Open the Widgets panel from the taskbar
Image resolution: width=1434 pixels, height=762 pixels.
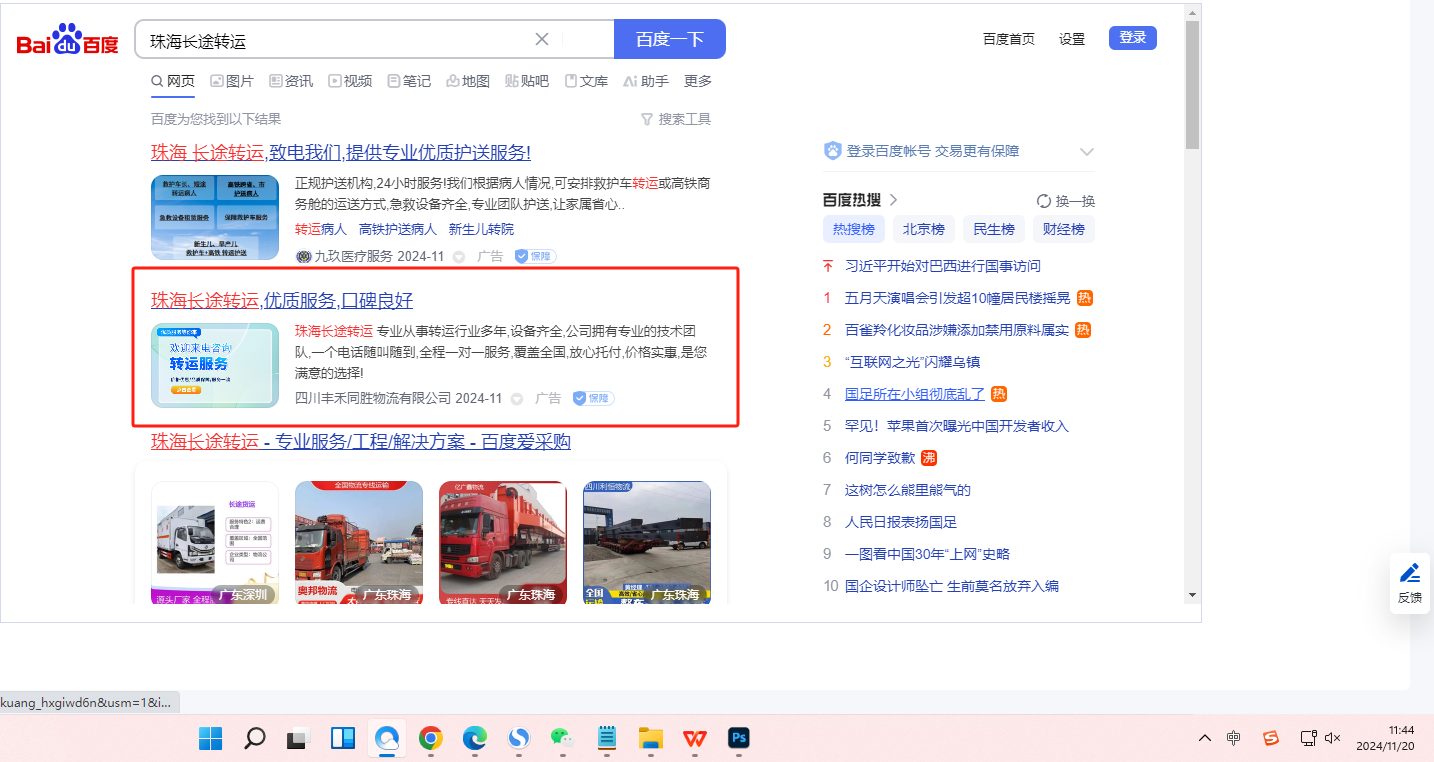click(343, 738)
